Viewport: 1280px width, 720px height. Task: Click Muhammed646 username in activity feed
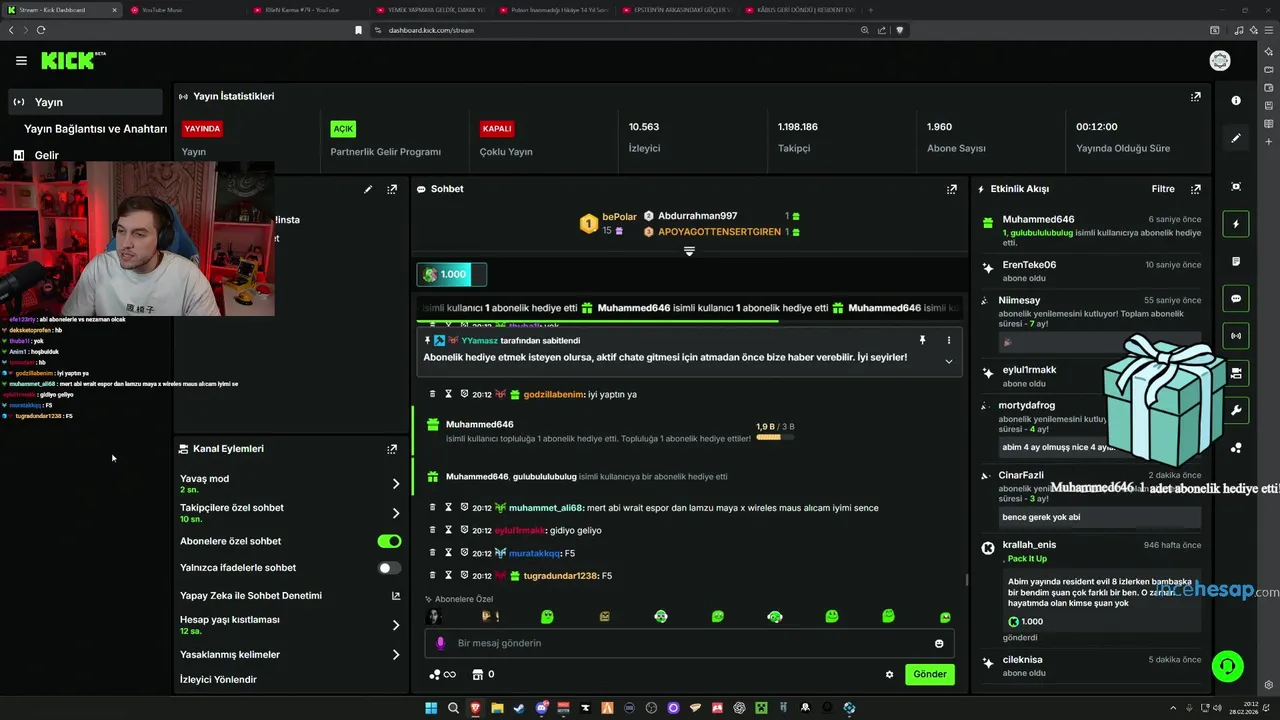[1038, 219]
